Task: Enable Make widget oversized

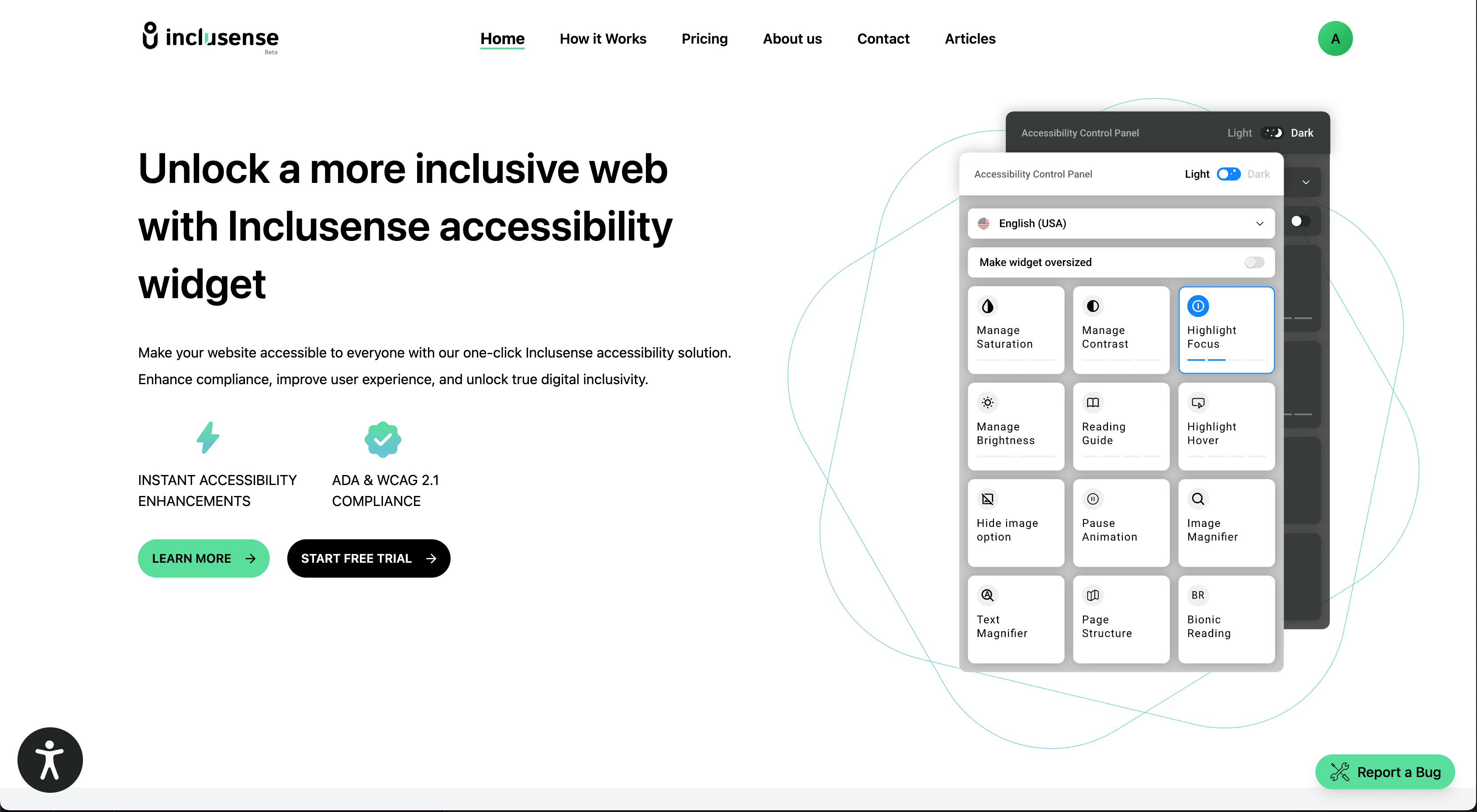Action: click(1254, 262)
